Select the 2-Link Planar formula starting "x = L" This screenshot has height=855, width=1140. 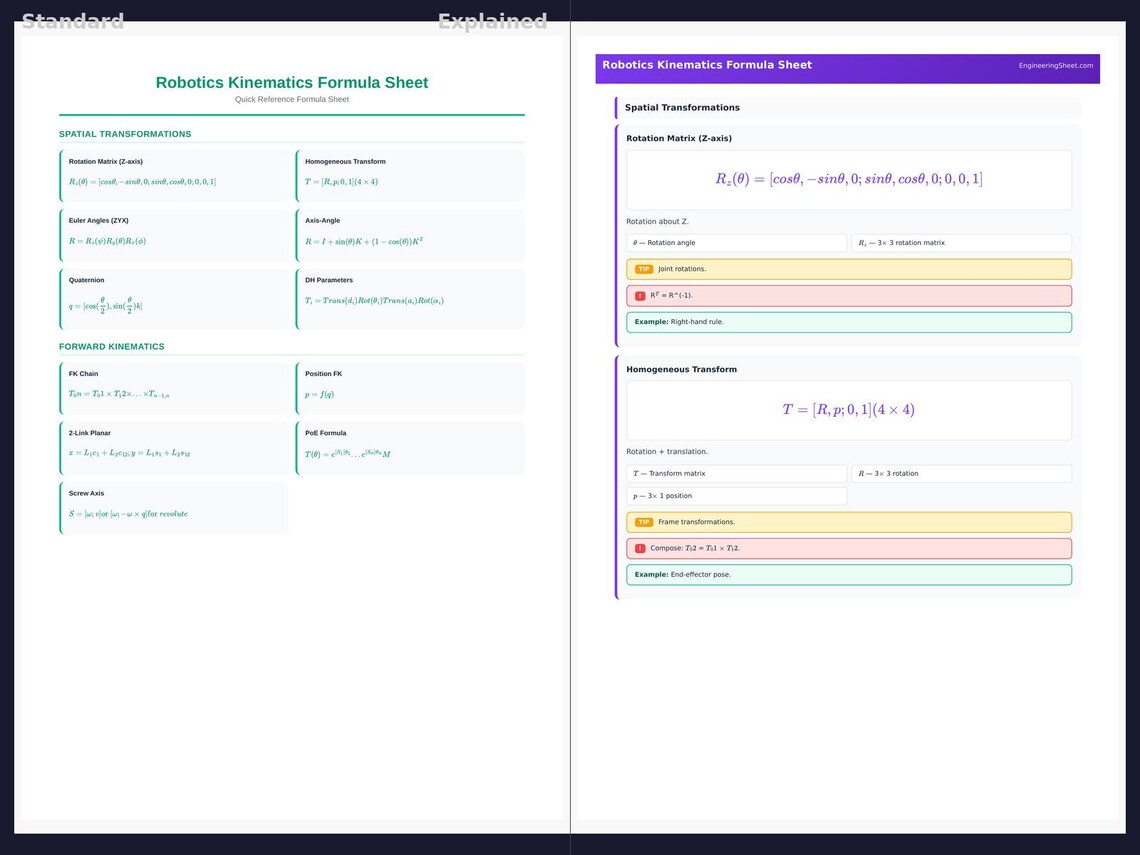(129, 454)
